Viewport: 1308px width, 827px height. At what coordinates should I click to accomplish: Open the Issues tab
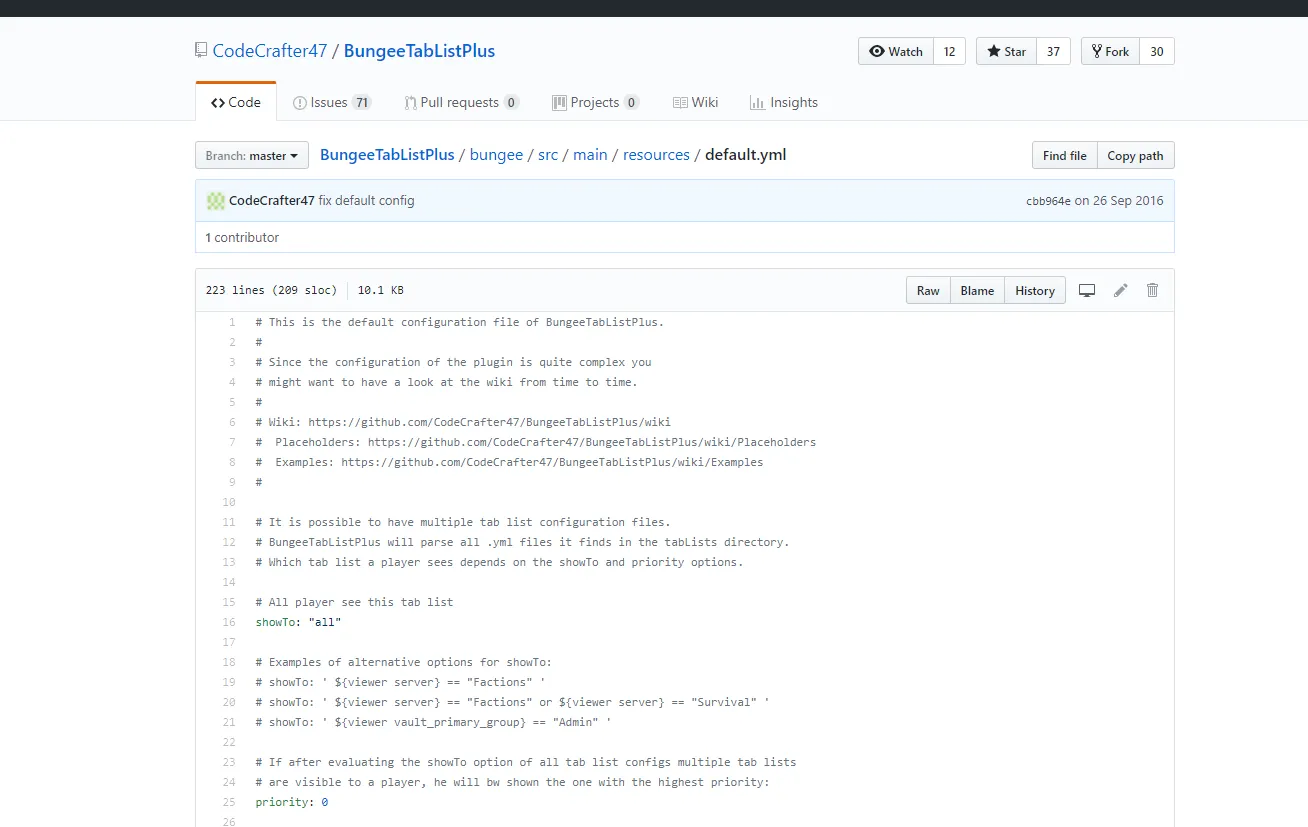tap(332, 102)
